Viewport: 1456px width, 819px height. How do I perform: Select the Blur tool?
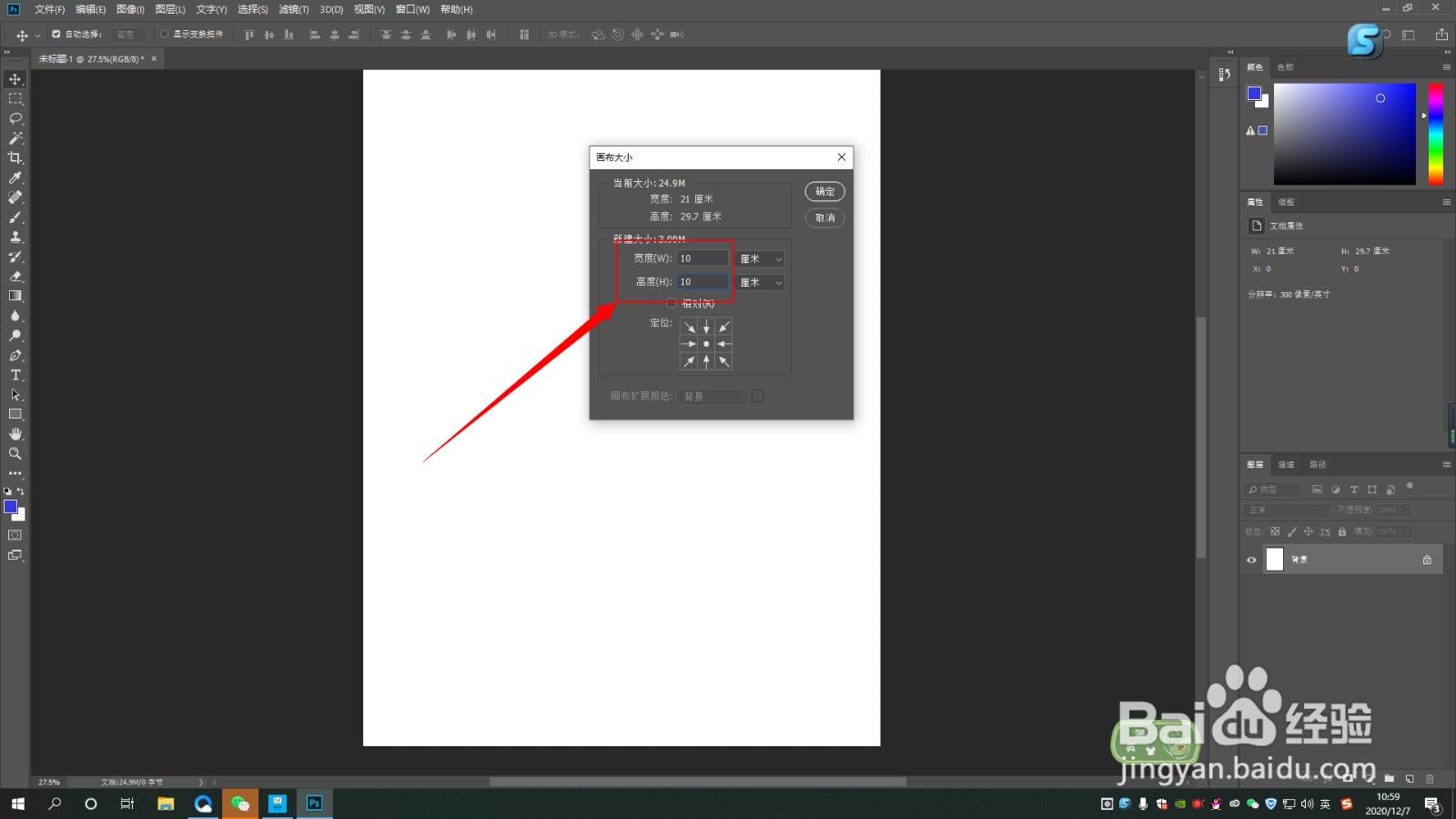[x=15, y=316]
